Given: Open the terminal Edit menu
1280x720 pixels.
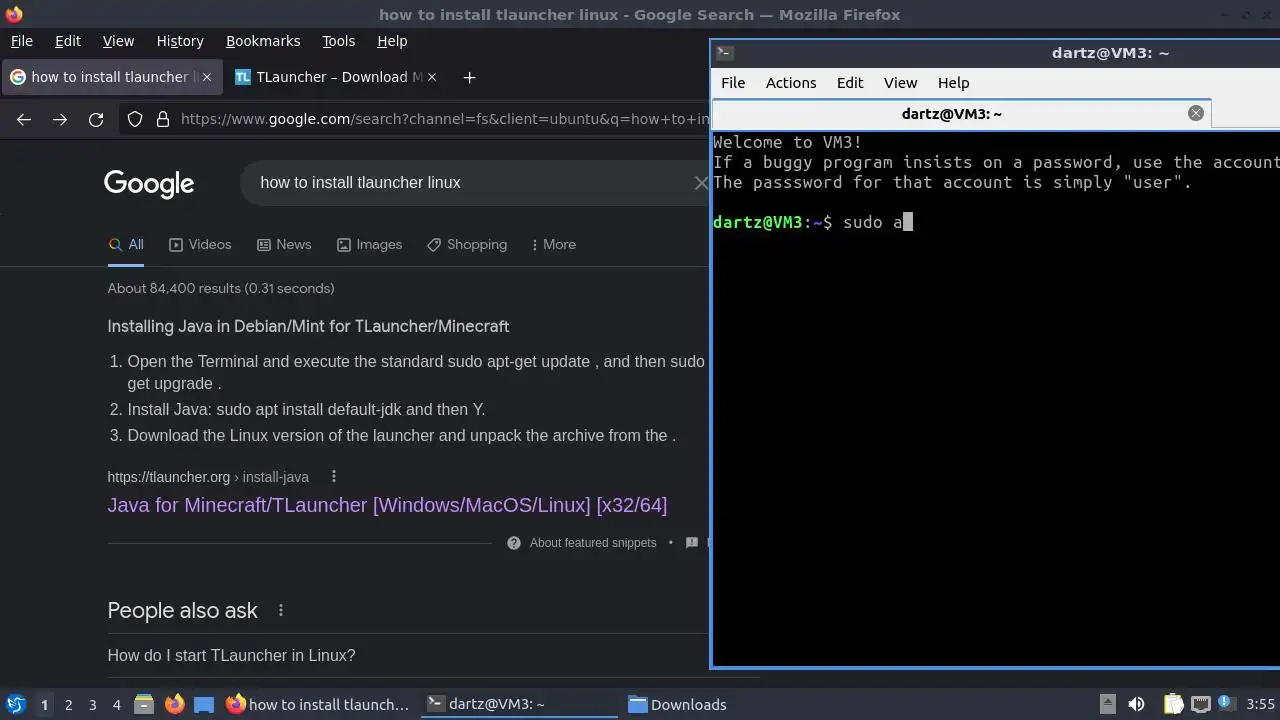Looking at the screenshot, I should coord(850,83).
